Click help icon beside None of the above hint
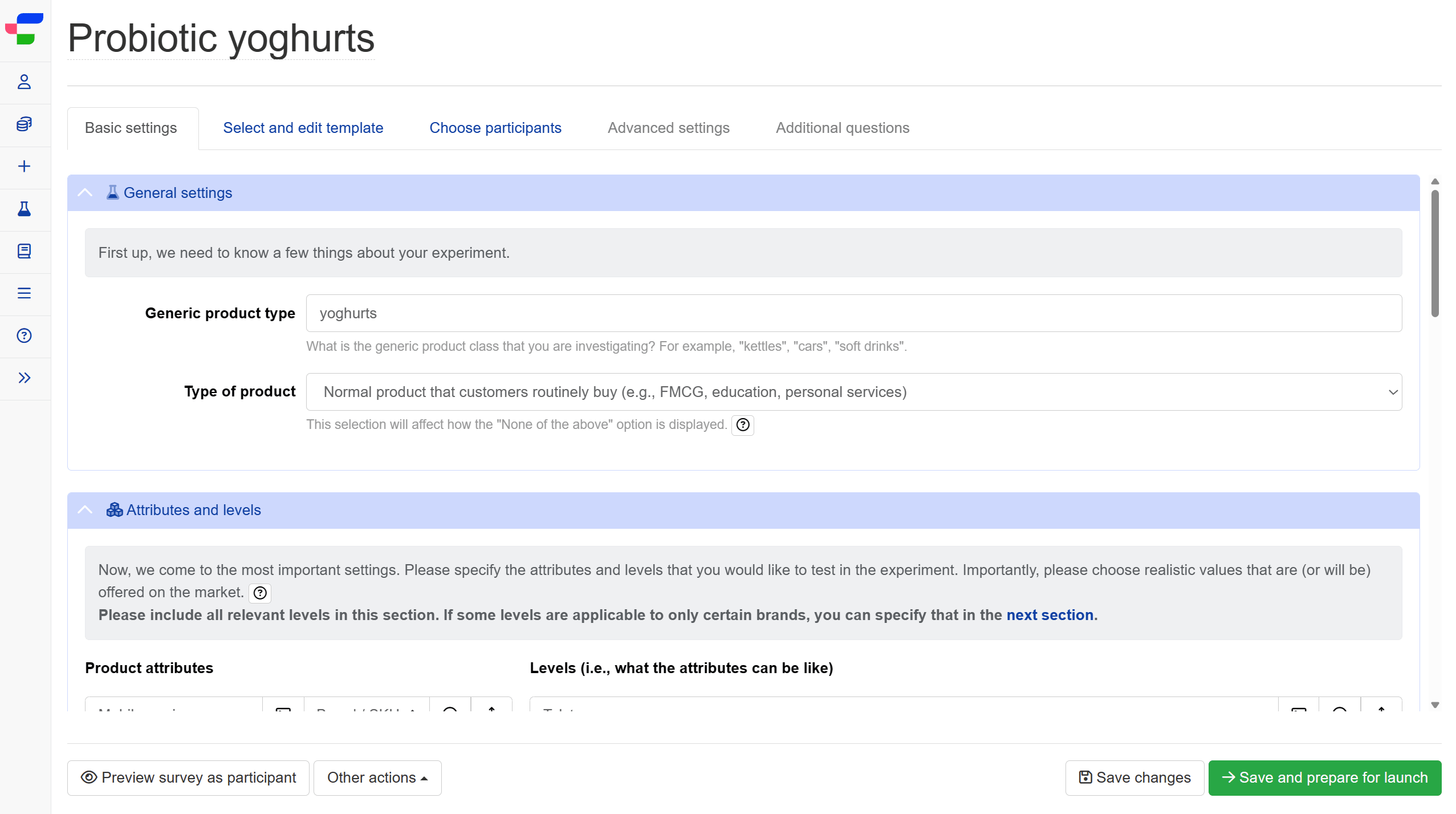 click(x=743, y=425)
